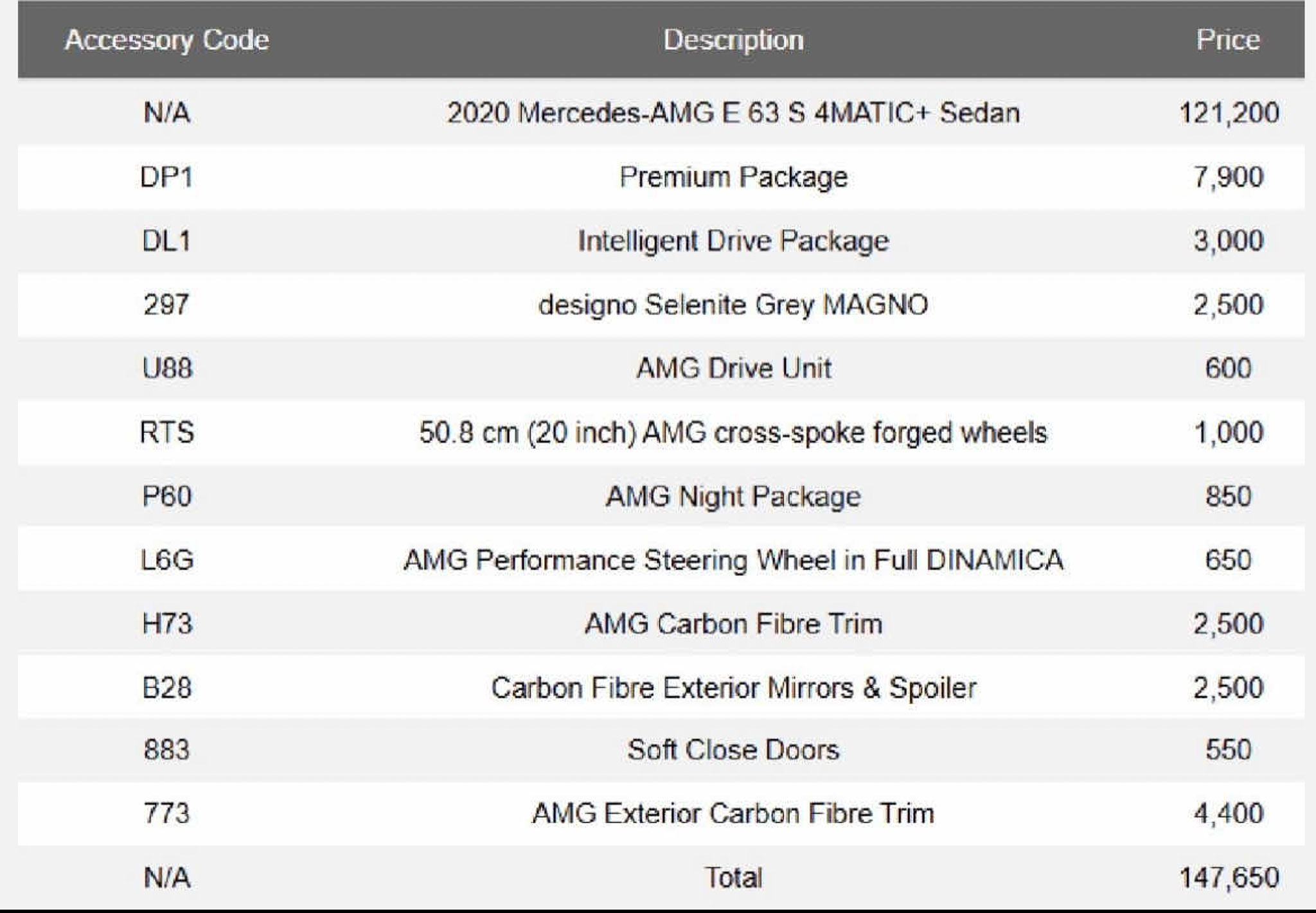Click the designo Selenite Grey MAGNO entry
Screen dimensions: 1316x913
coord(733,305)
